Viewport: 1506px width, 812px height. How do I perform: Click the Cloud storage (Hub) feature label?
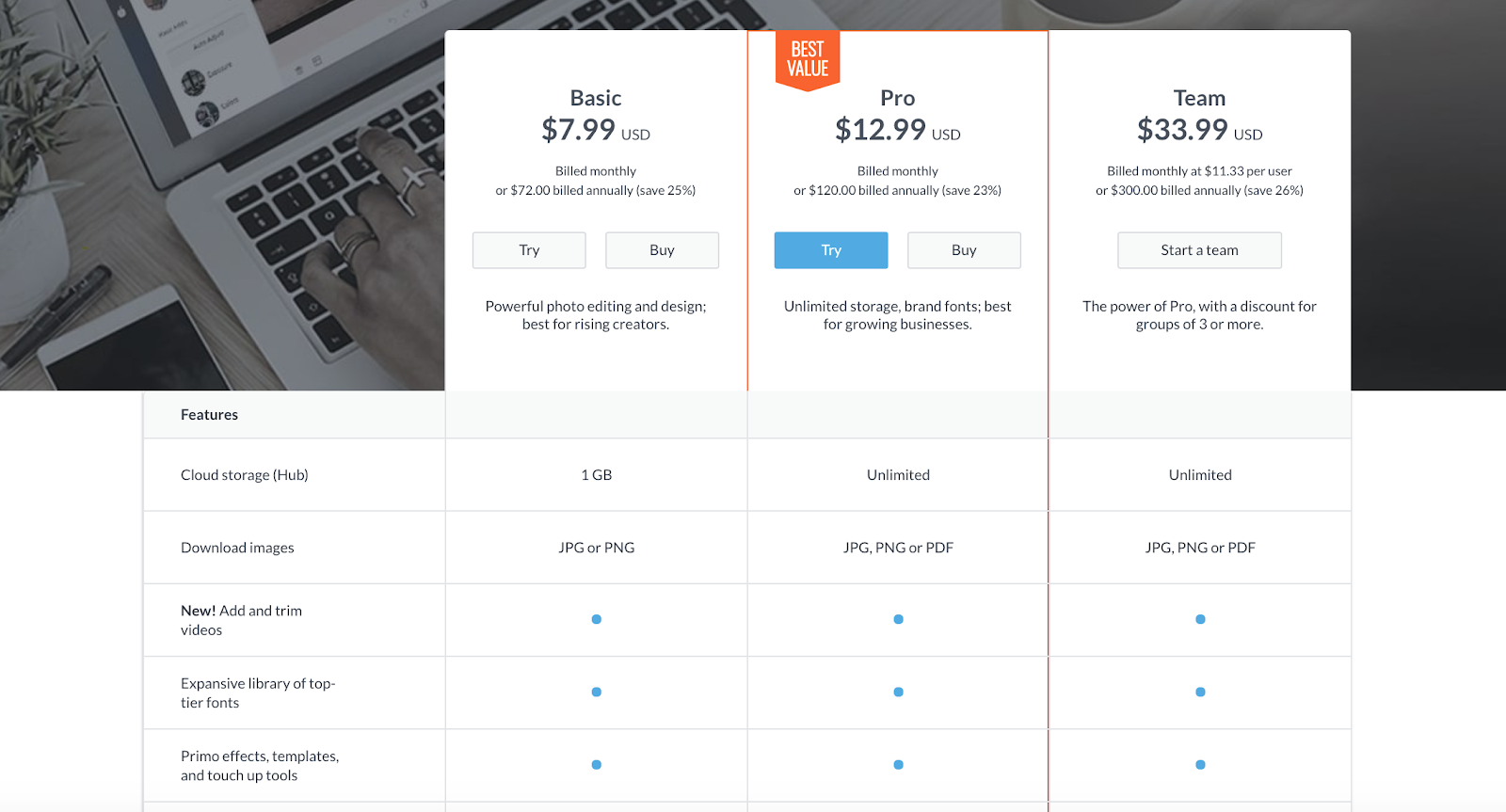245,475
